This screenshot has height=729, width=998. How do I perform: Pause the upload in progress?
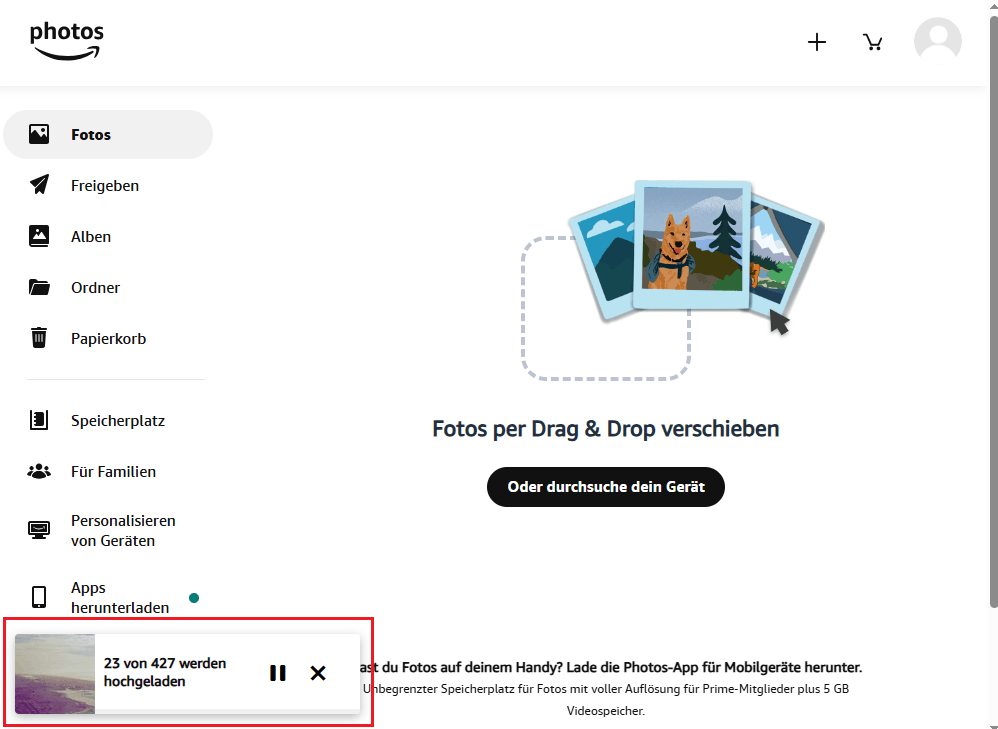[278, 673]
